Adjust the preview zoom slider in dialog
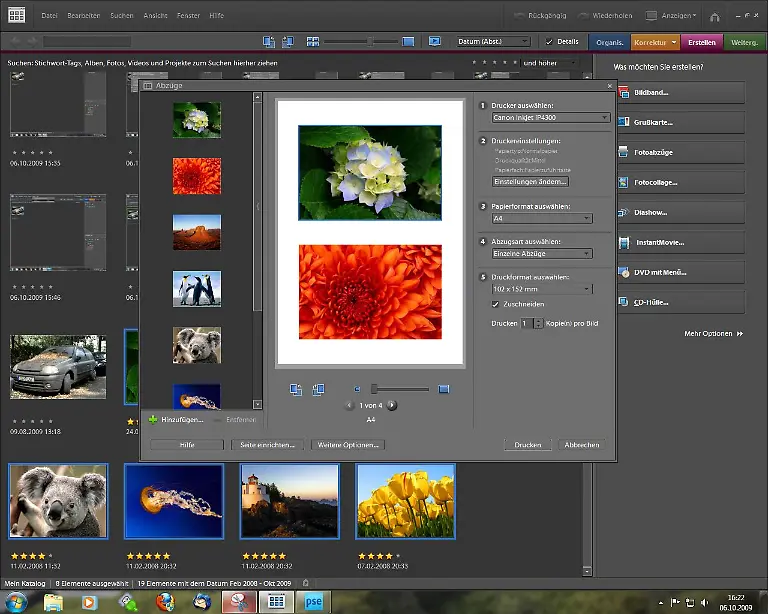This screenshot has height=614, width=768. tap(374, 389)
